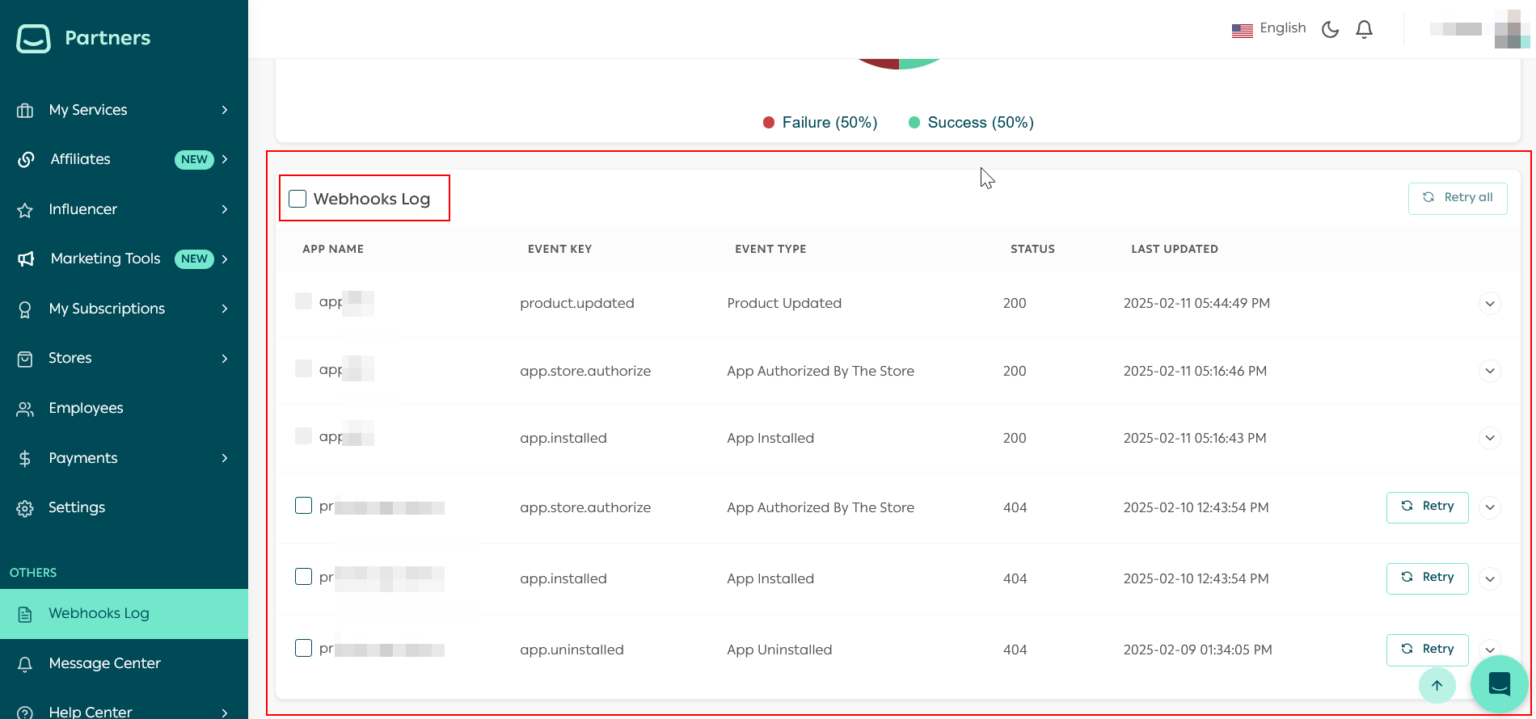Click the STATUS column header
1536x719 pixels.
tap(1032, 249)
